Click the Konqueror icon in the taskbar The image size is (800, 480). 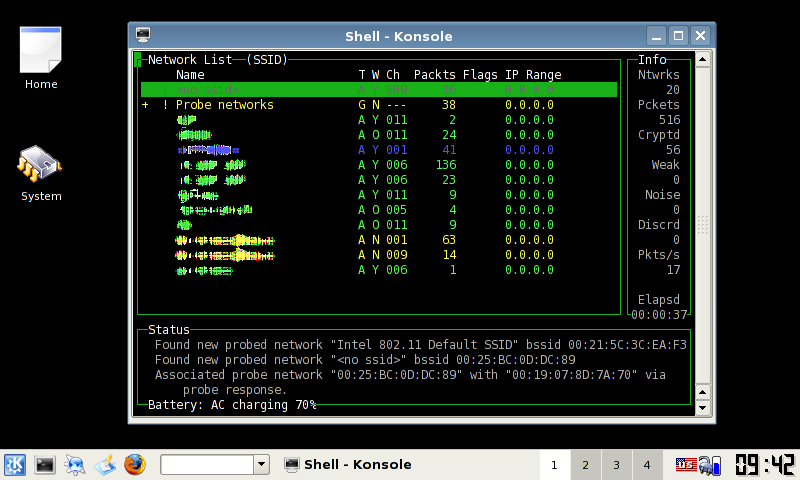tap(74, 465)
